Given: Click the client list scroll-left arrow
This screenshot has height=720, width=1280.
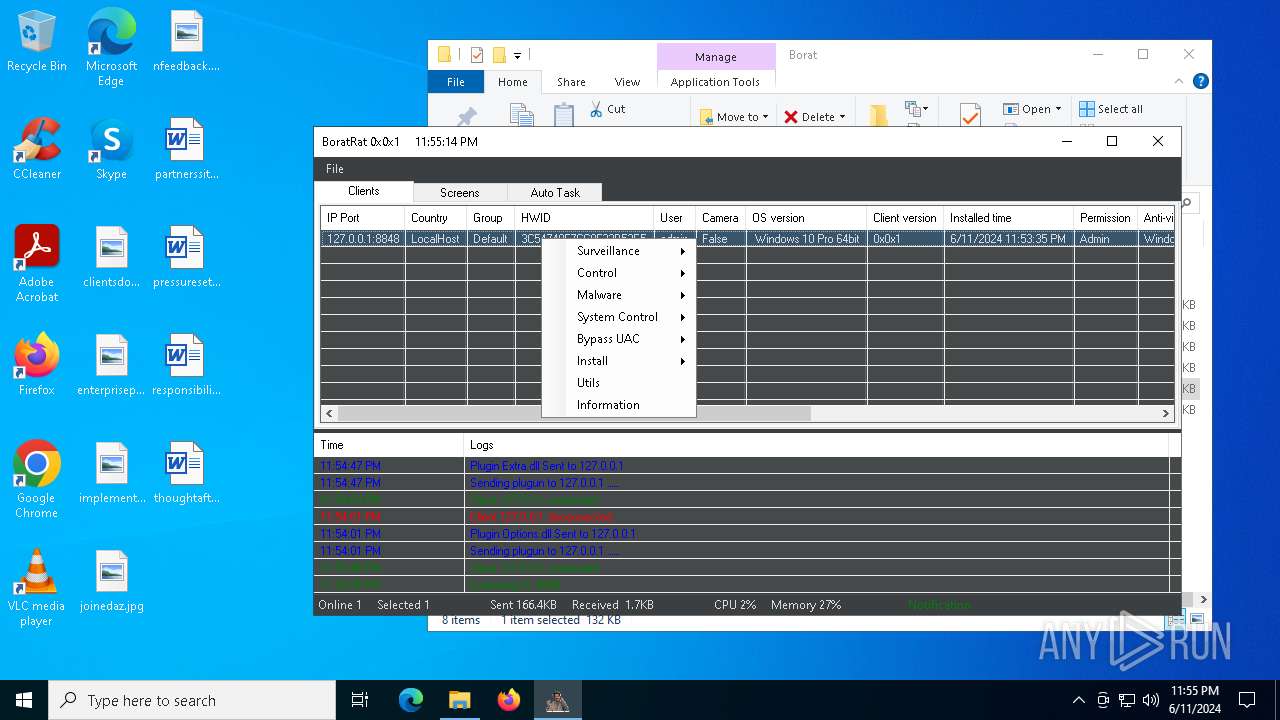Looking at the screenshot, I should point(329,413).
